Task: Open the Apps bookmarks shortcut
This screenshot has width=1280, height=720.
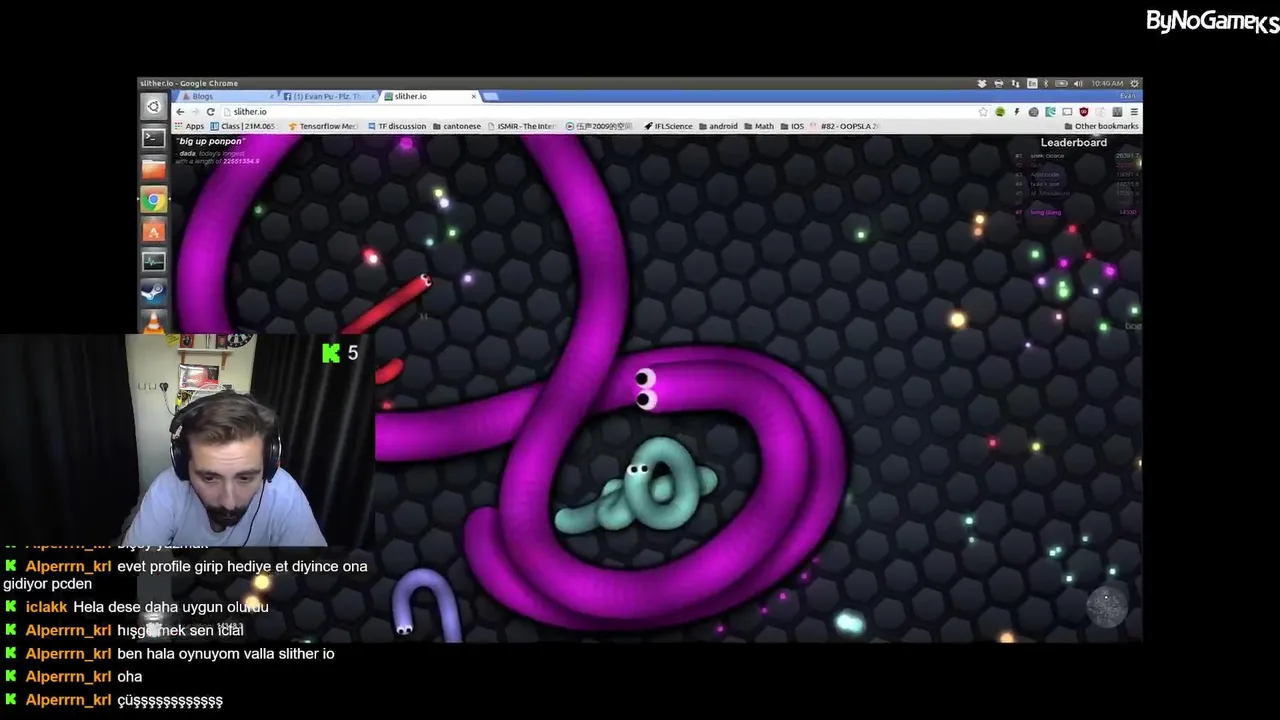Action: 189,126
